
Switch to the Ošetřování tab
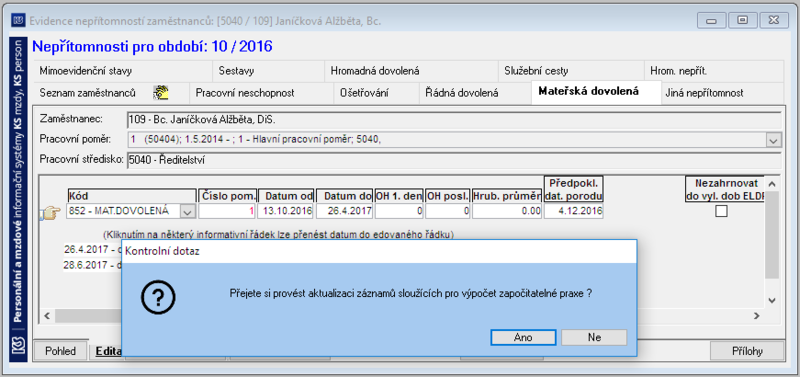click(x=376, y=93)
